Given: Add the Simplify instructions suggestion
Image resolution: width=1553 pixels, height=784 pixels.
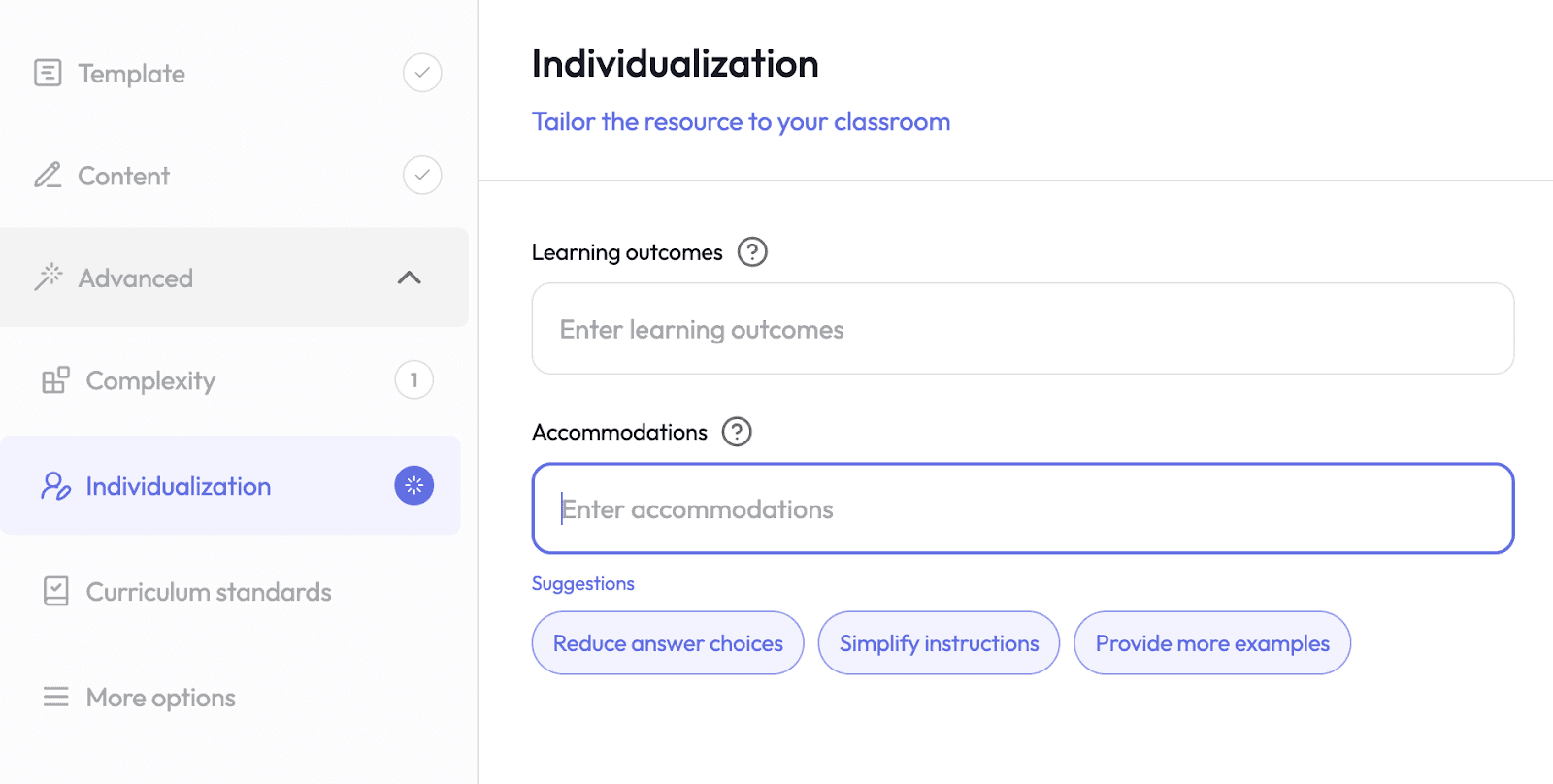Looking at the screenshot, I should [939, 642].
